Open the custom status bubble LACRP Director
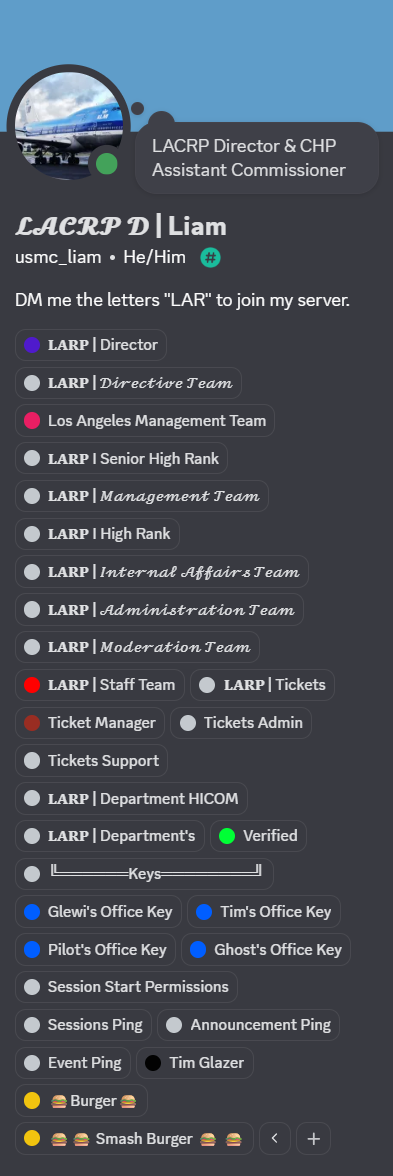Viewport: 393px width, 1176px height. click(x=256, y=158)
